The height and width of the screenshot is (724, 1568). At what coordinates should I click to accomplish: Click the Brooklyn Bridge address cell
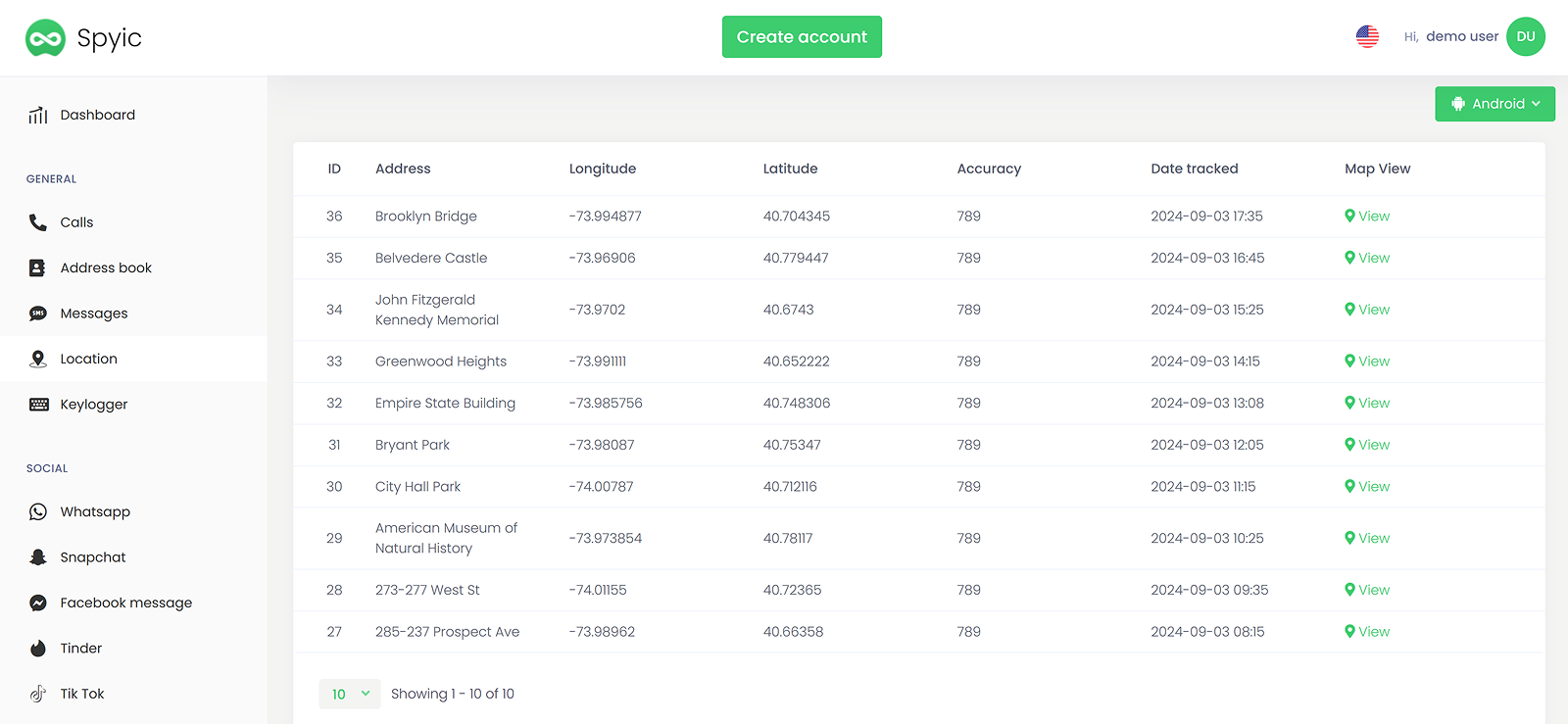pyautogui.click(x=426, y=217)
